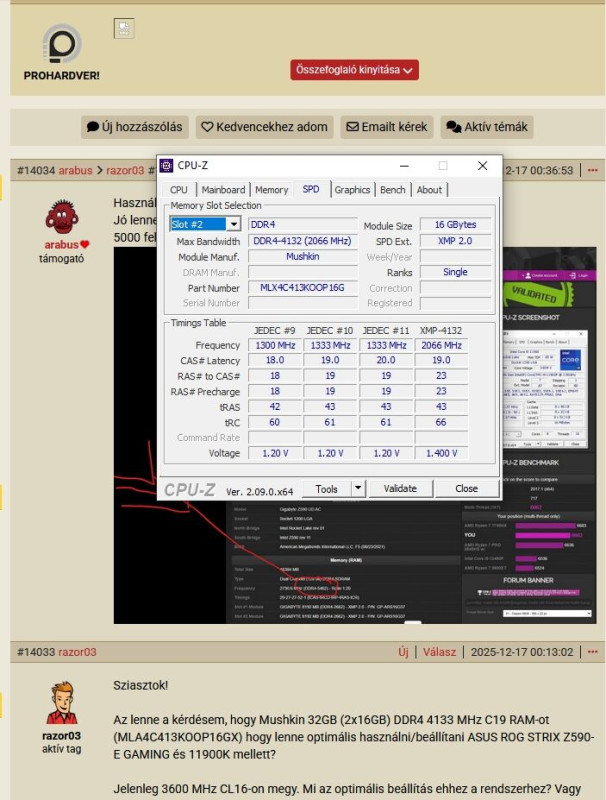Switch to the Memory tab

pos(271,190)
